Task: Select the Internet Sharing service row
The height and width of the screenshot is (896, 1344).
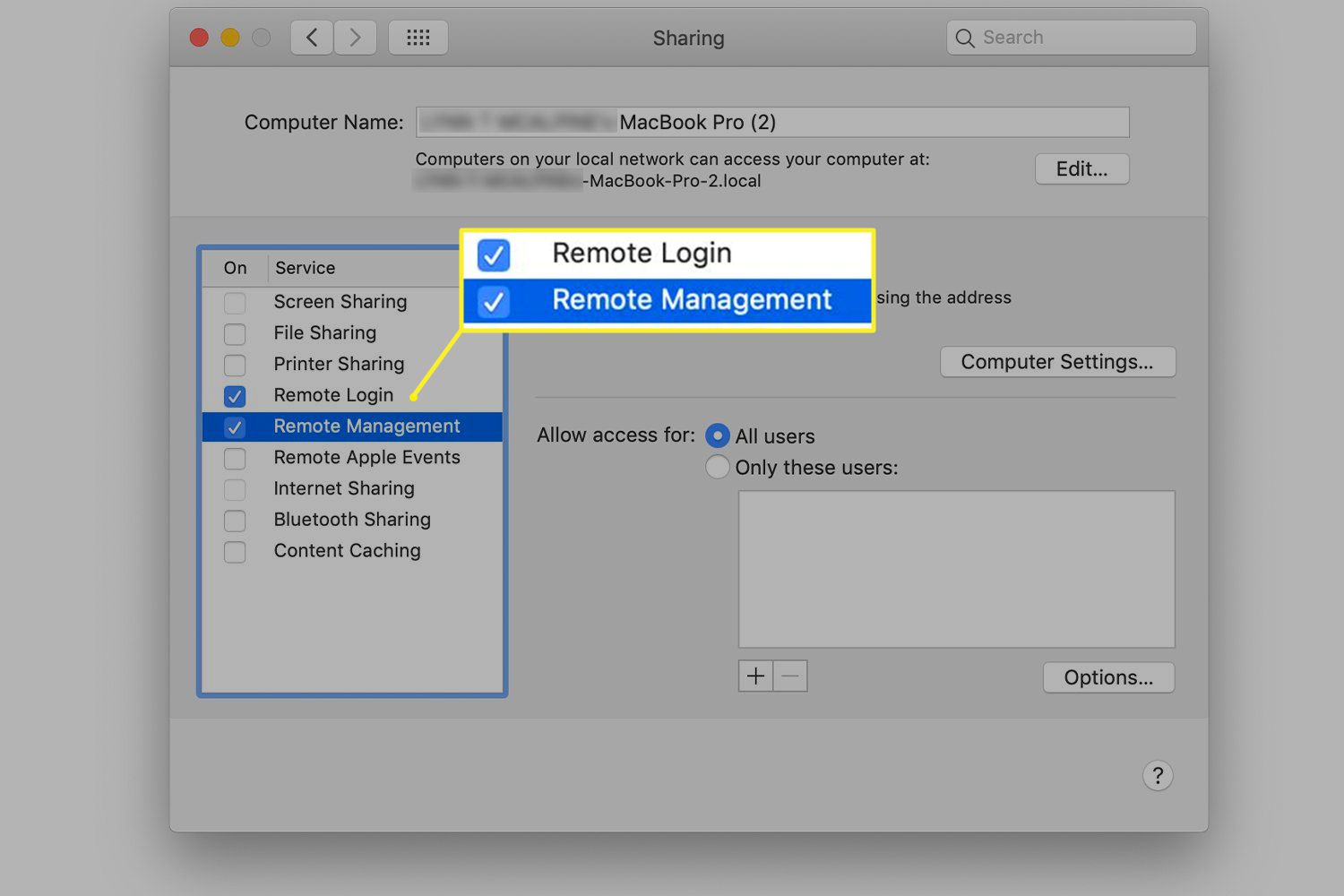Action: [x=352, y=489]
